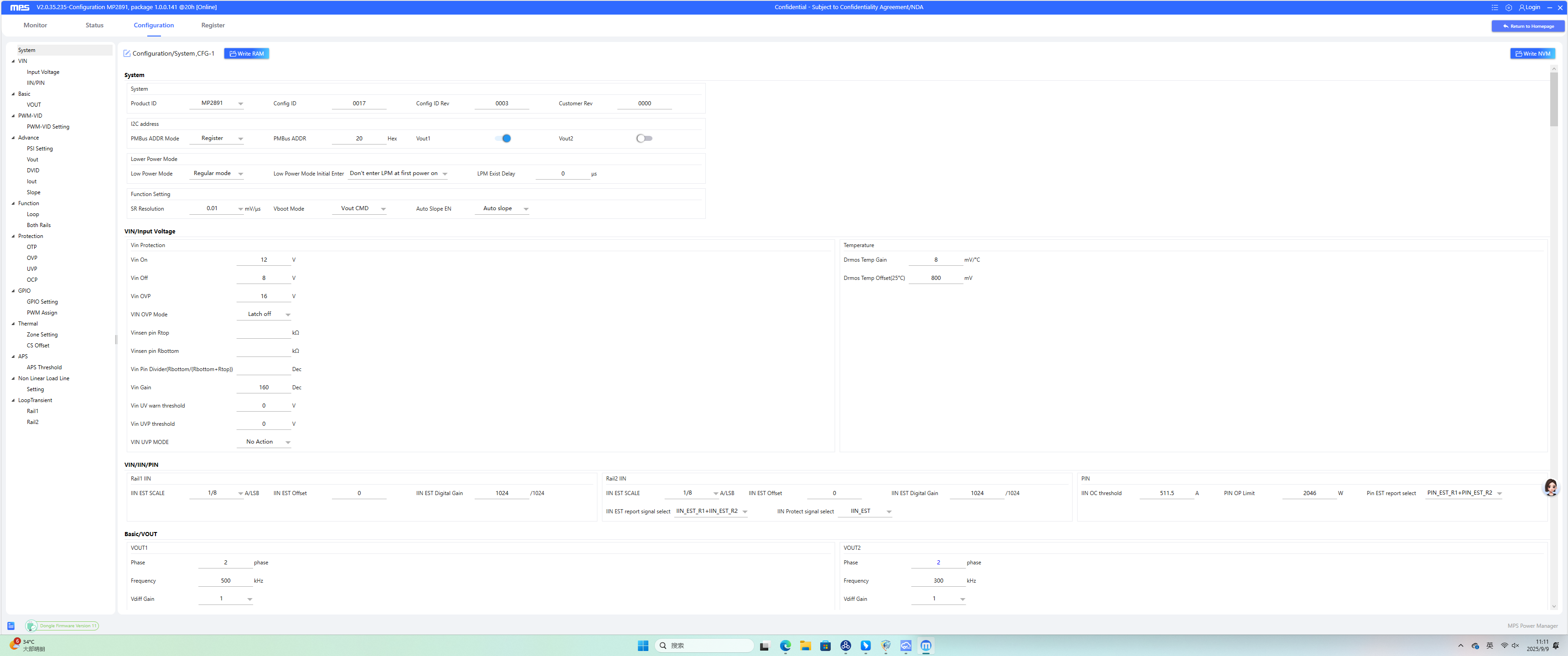Viewport: 1568px width, 656px height.
Task: Click the Login user icon
Action: [x=1522, y=7]
